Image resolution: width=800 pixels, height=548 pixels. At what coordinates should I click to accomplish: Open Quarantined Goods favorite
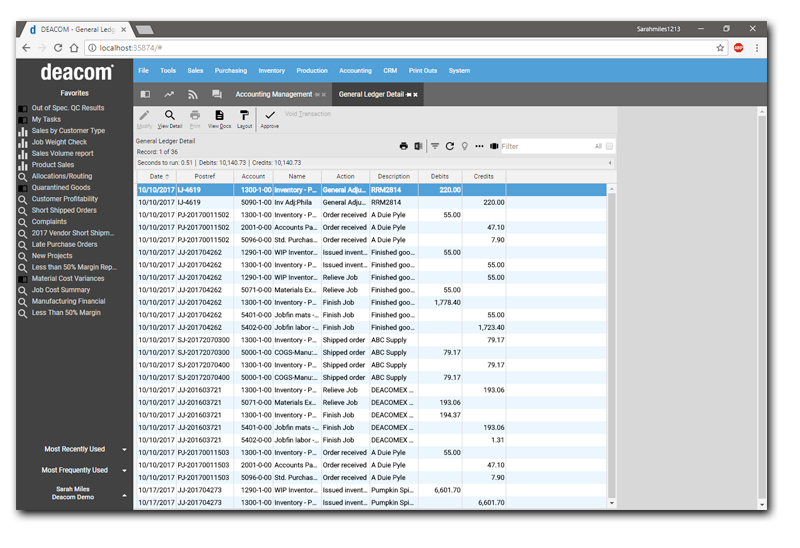61,188
